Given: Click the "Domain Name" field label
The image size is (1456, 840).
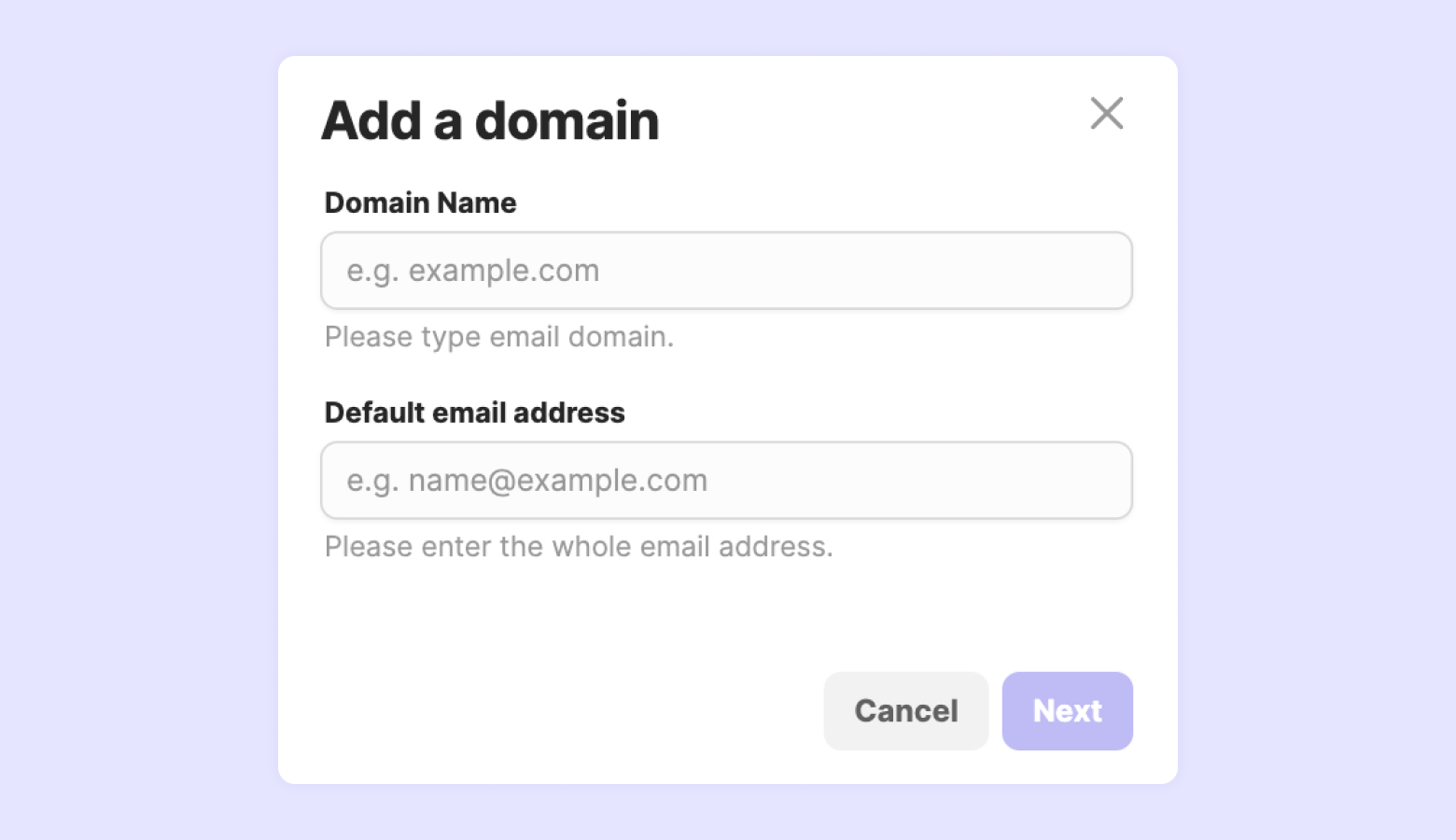Looking at the screenshot, I should pos(420,203).
